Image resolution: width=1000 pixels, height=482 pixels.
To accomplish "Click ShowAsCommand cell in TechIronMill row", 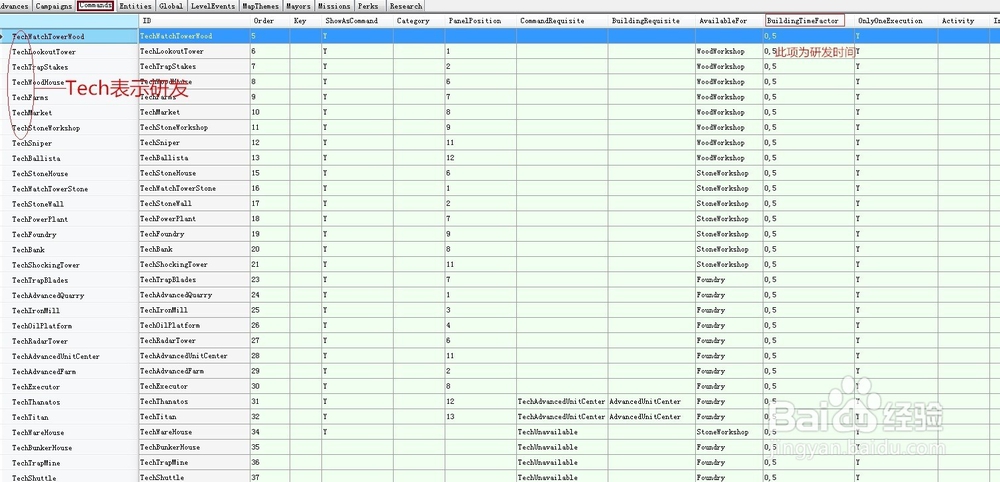I will pos(357,310).
